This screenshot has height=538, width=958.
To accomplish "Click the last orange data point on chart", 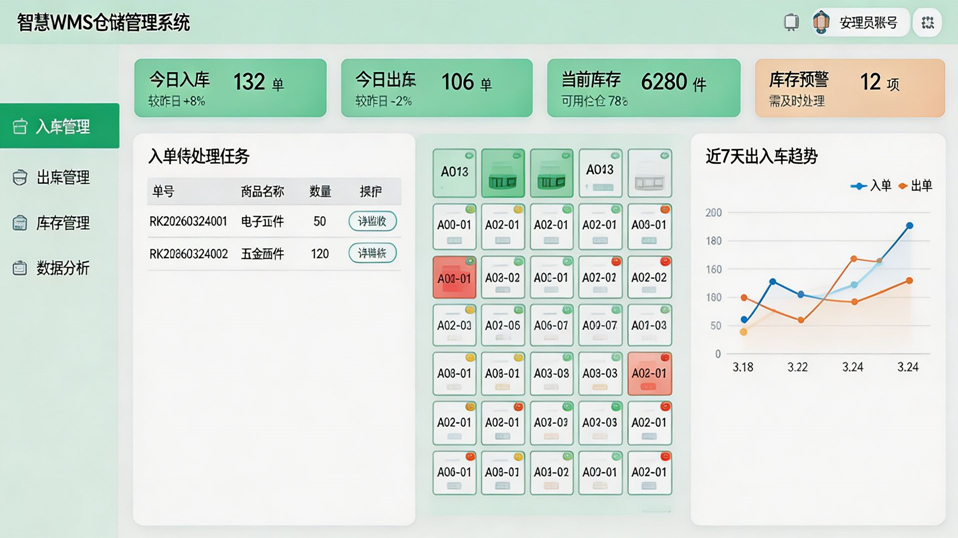I will click(x=909, y=281).
